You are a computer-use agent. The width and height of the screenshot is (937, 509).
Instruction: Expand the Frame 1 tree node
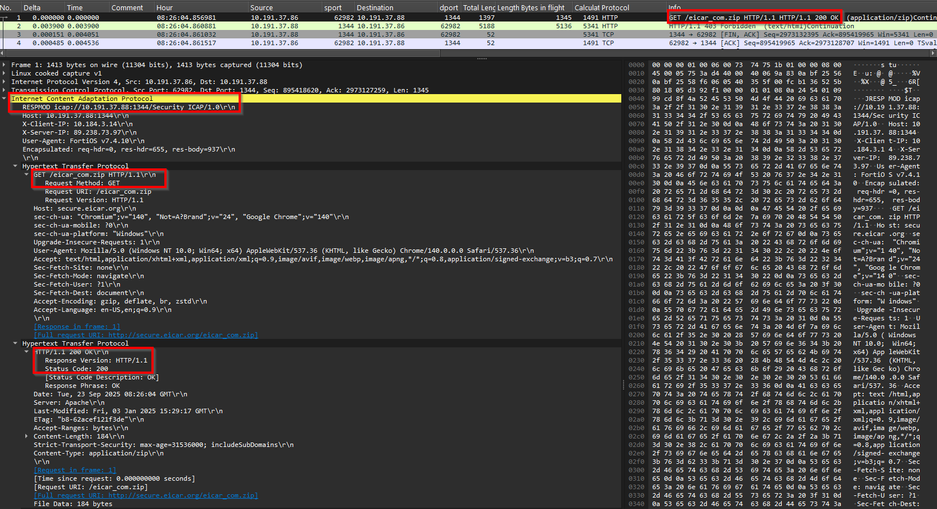tap(5, 63)
